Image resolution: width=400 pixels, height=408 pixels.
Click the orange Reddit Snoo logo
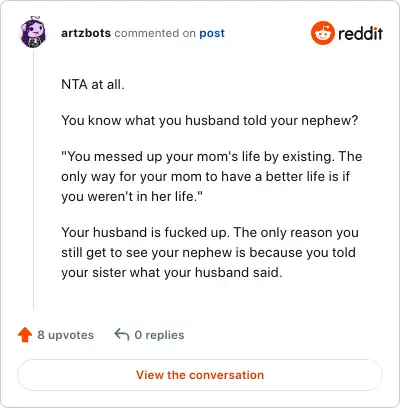[322, 33]
